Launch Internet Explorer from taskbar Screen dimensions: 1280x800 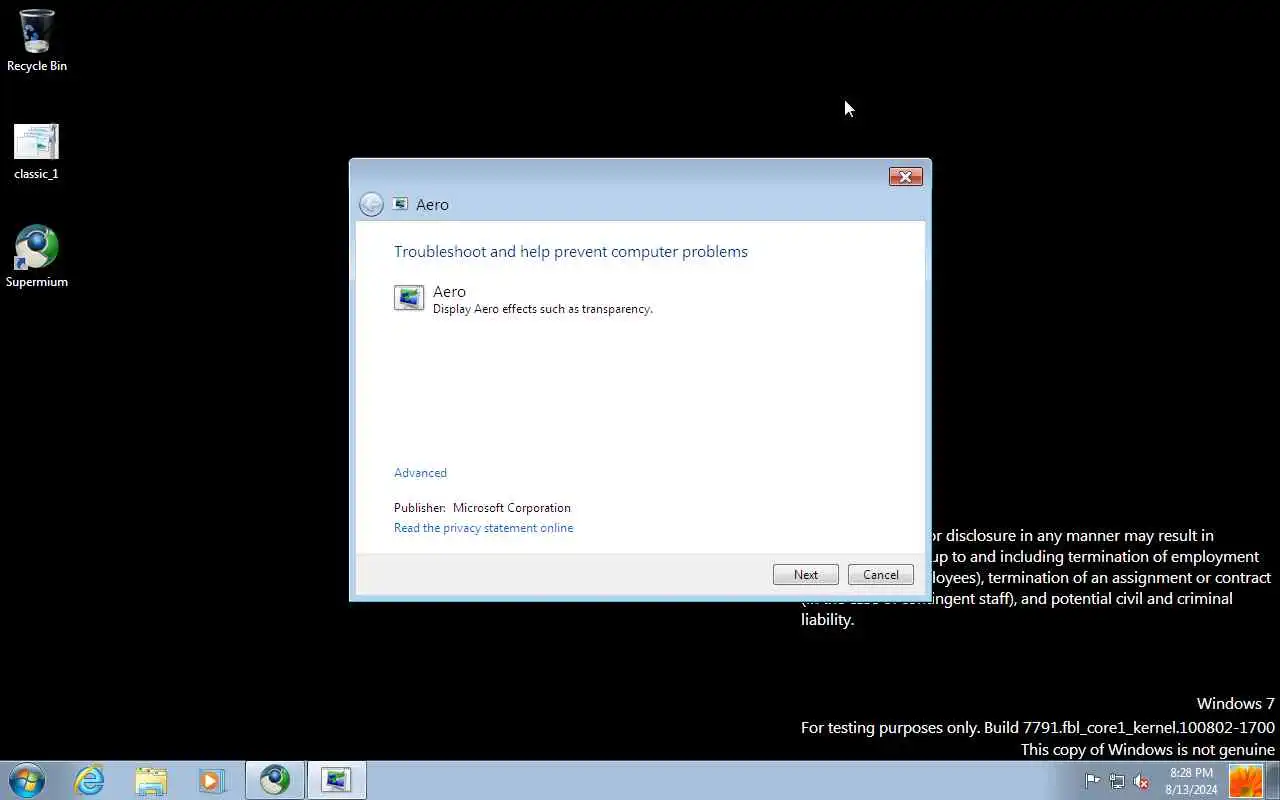(90, 780)
